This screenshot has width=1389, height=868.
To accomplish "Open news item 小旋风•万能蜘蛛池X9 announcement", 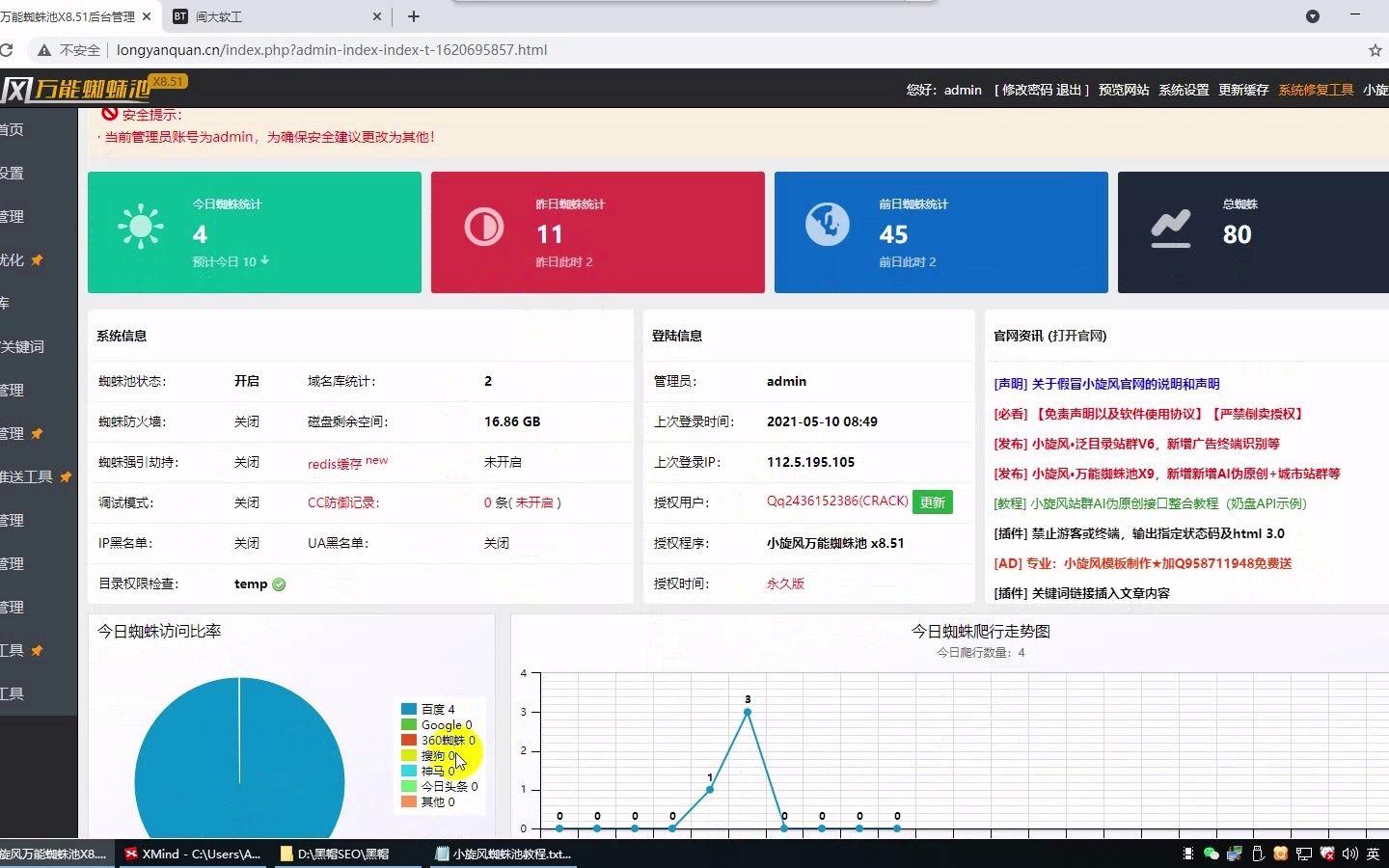I will [1167, 474].
